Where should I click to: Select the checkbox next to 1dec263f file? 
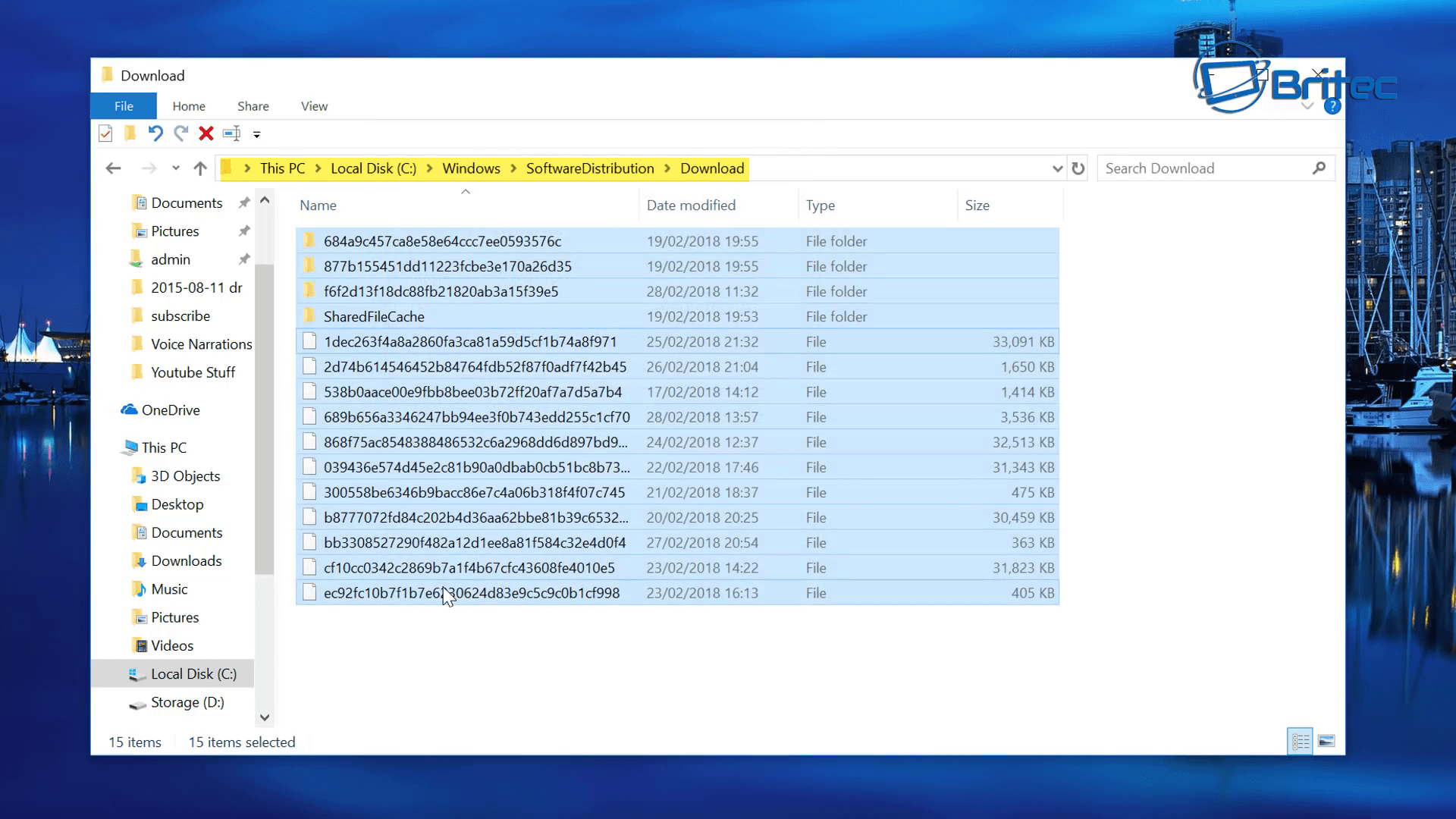[309, 341]
